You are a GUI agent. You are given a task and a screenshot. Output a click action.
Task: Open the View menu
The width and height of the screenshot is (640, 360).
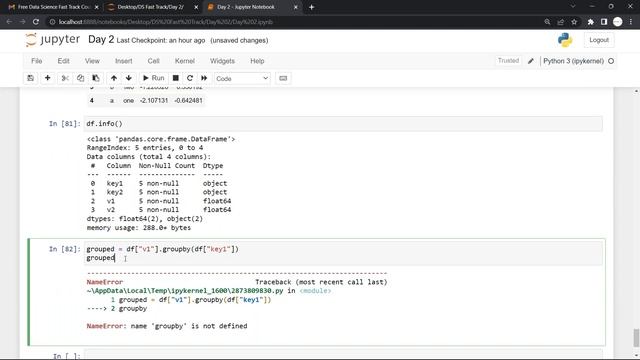(92, 61)
